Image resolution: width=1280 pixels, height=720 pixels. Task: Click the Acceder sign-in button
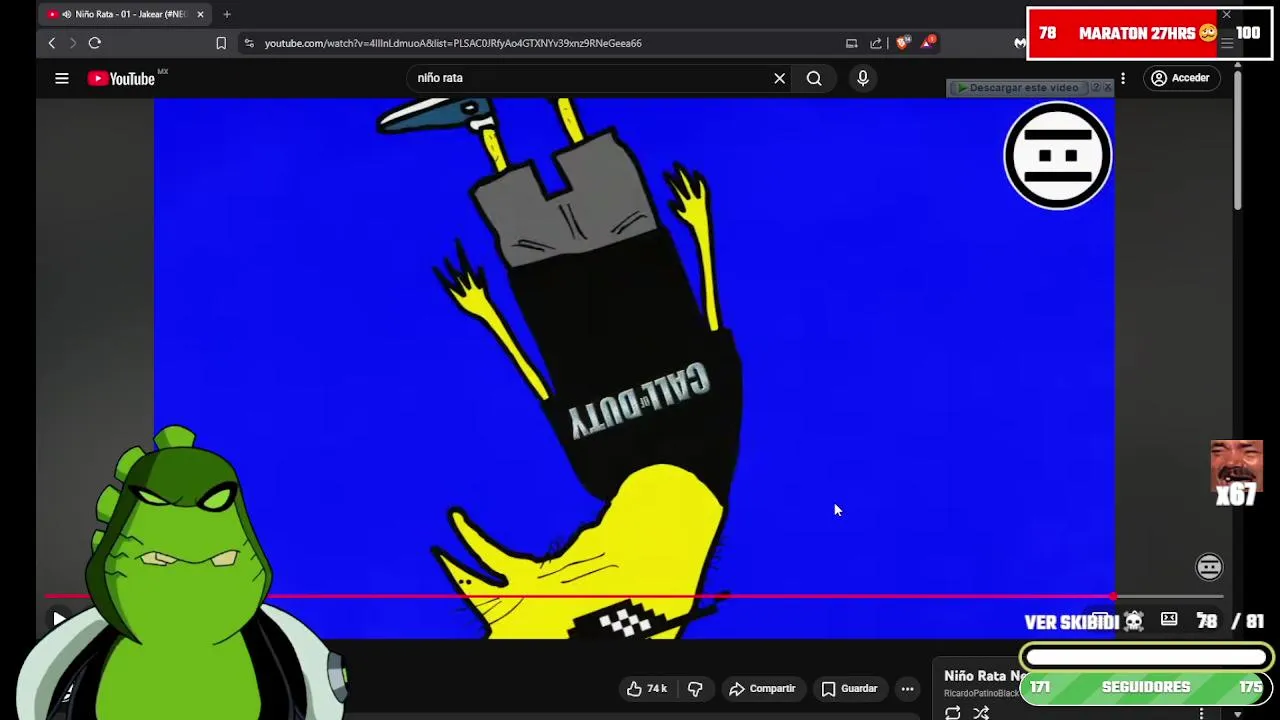(1180, 78)
